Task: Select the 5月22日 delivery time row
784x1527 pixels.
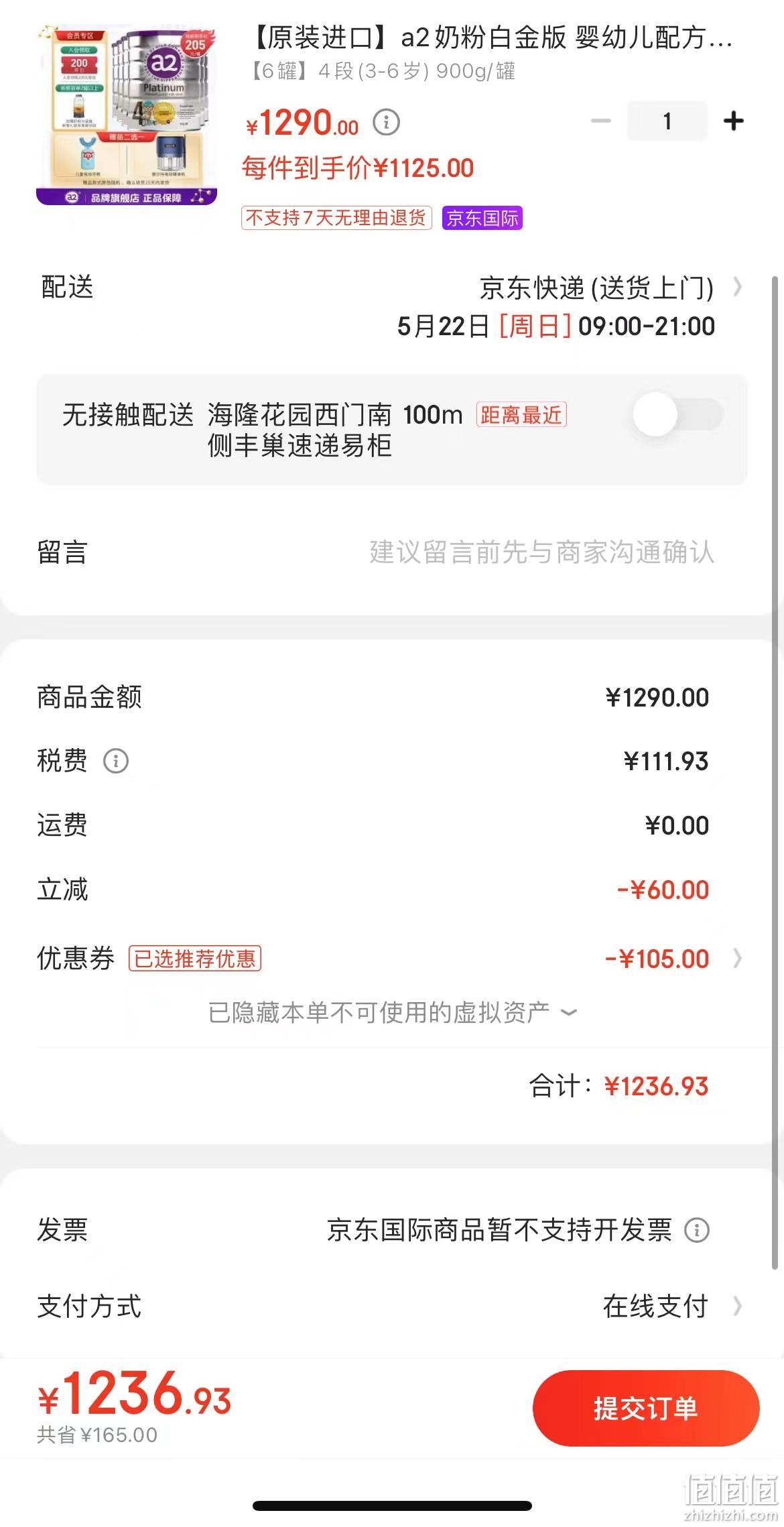Action: click(556, 326)
